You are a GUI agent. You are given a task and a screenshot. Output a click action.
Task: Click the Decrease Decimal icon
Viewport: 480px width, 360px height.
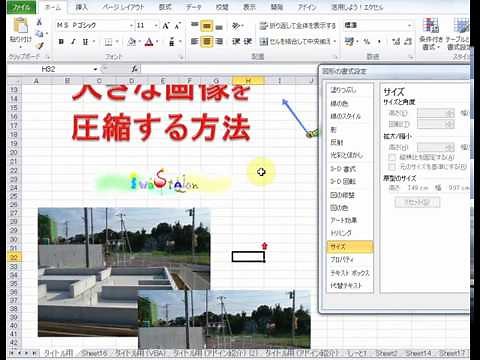point(408,42)
